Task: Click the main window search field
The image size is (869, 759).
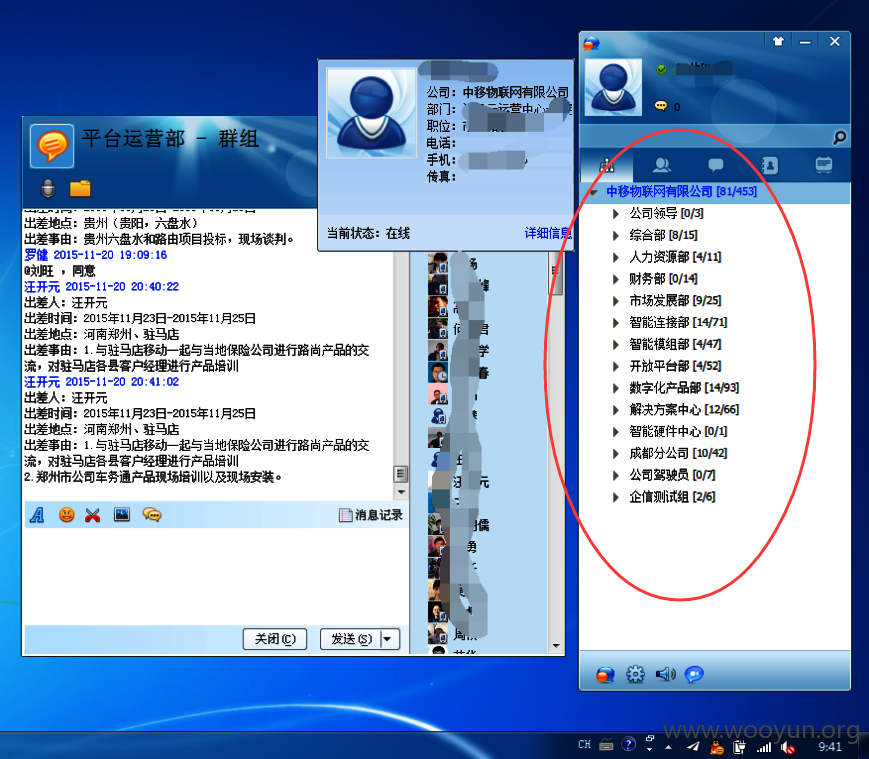Action: (706, 137)
